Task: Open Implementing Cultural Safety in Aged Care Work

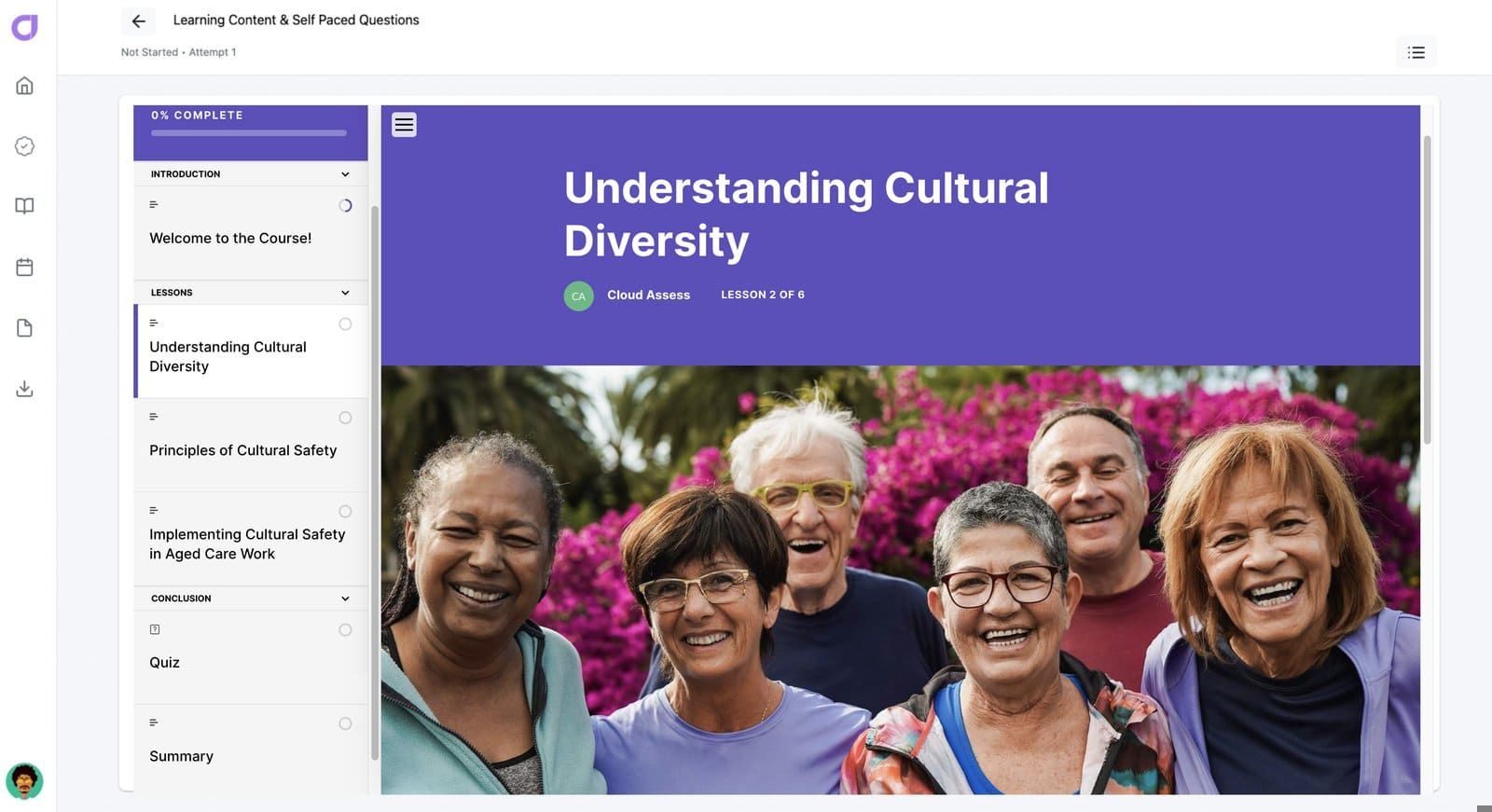Action: 251,539
